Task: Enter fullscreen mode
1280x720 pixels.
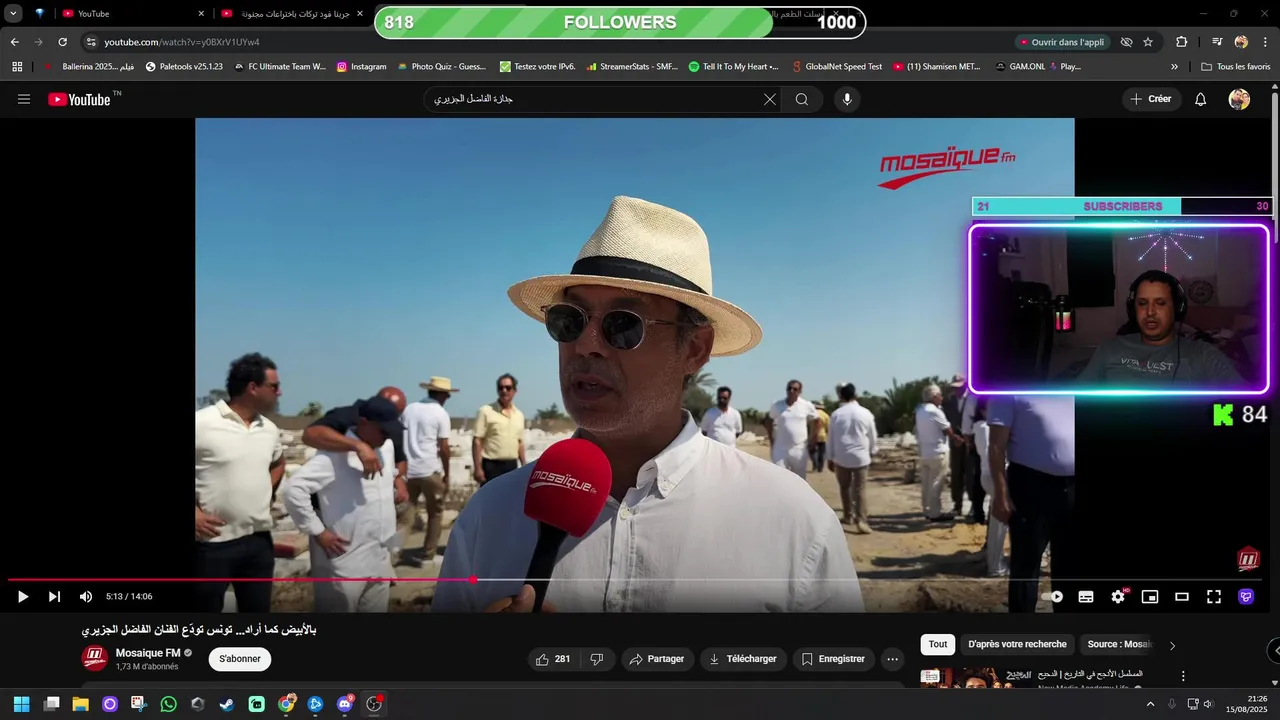Action: point(1214,597)
